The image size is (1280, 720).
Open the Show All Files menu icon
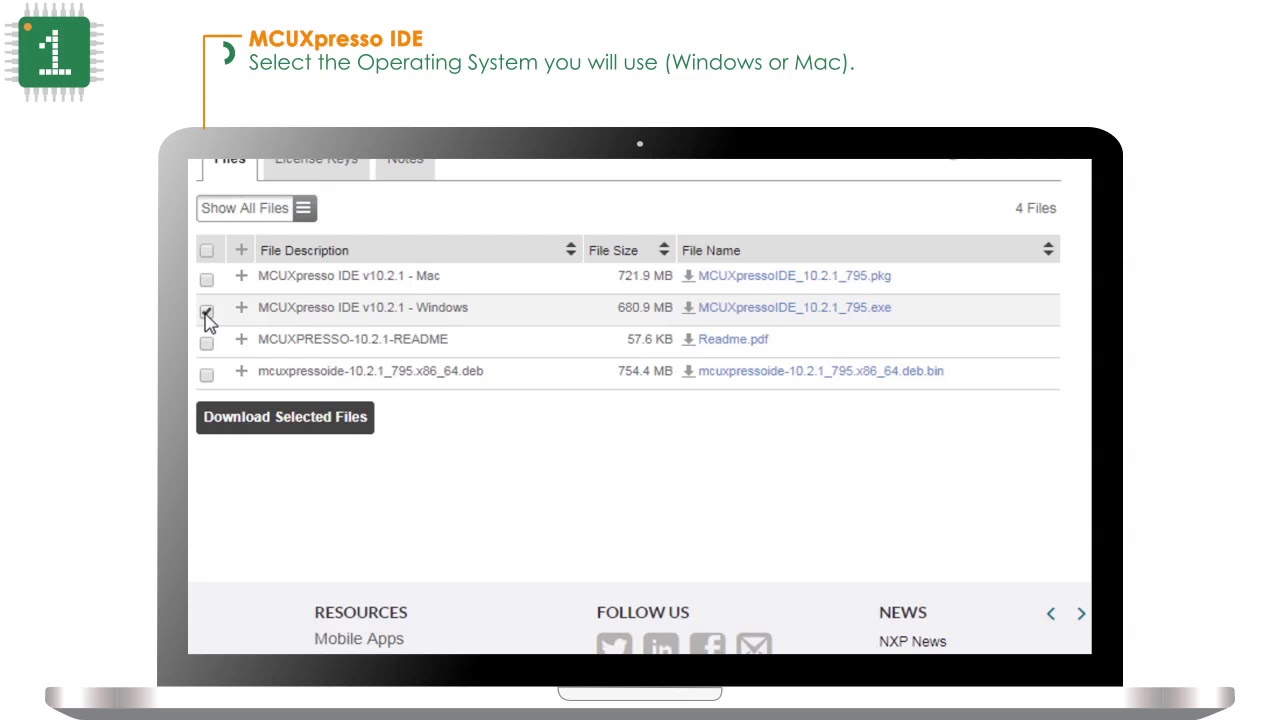pos(303,208)
